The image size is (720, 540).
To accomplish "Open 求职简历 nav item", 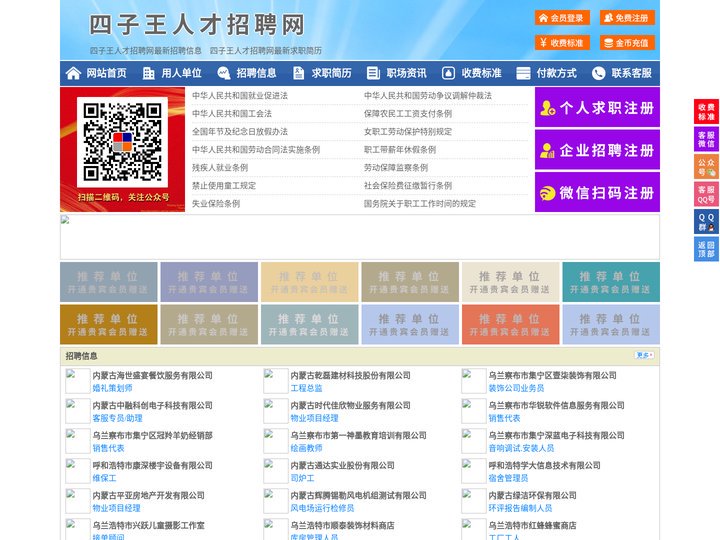I will click(332, 73).
